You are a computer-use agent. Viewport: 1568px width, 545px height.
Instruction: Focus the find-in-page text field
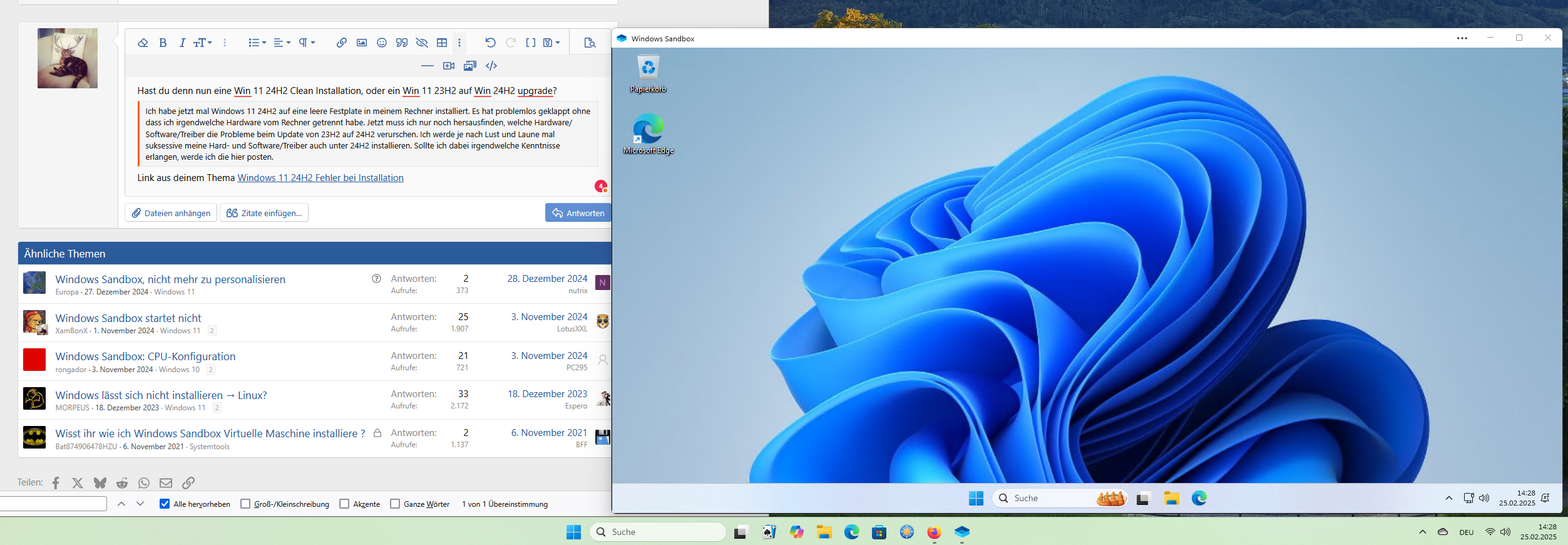[x=53, y=504]
